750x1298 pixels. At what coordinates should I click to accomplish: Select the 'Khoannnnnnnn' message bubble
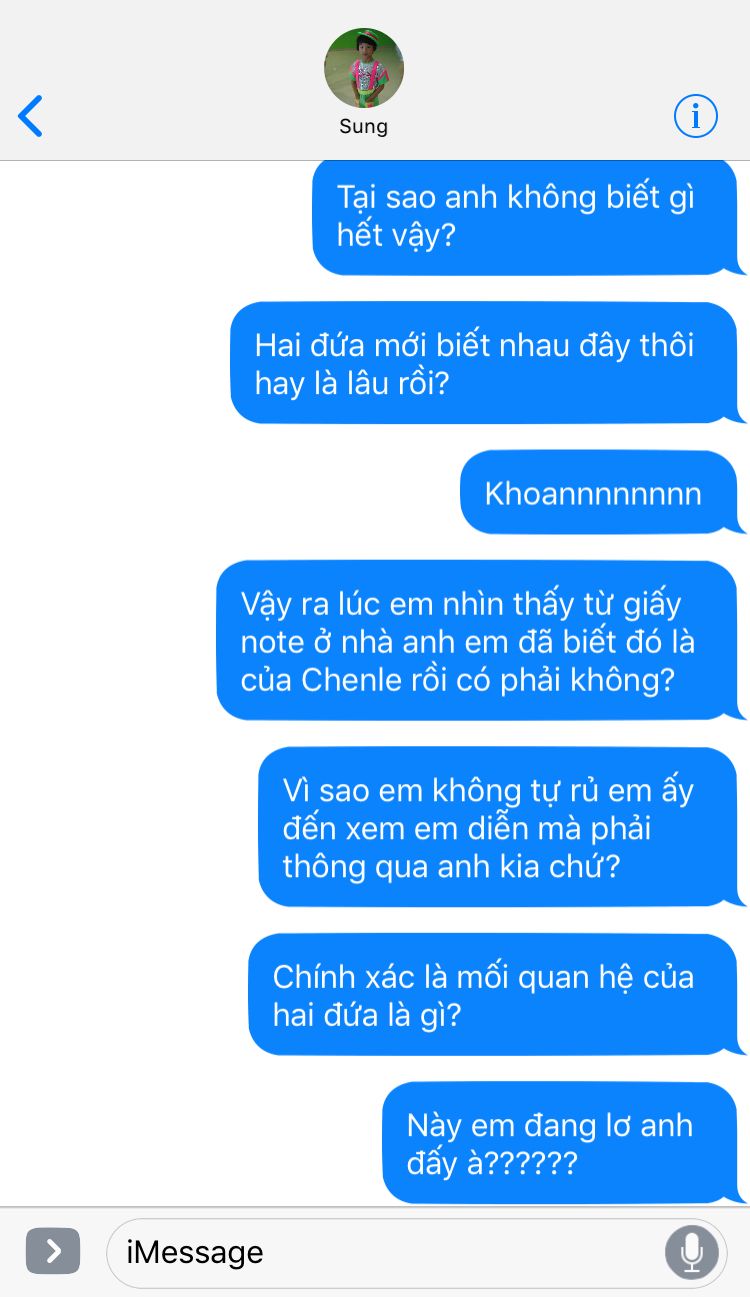600,493
